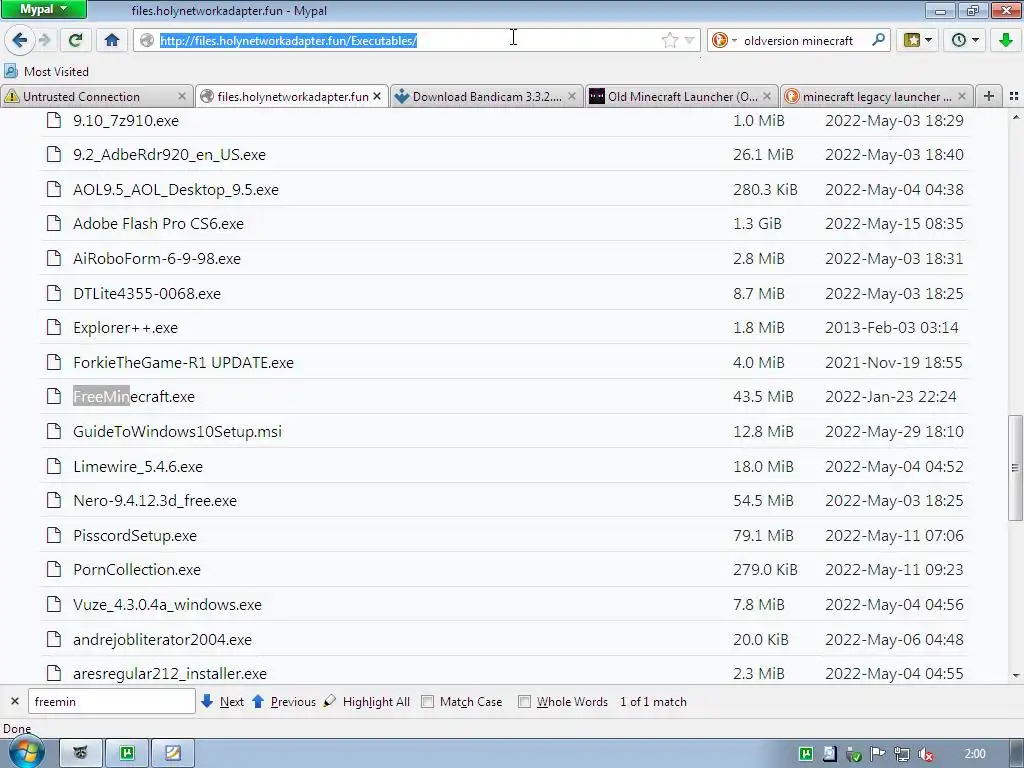Close the minecraft legacy launcher tab

(962, 96)
